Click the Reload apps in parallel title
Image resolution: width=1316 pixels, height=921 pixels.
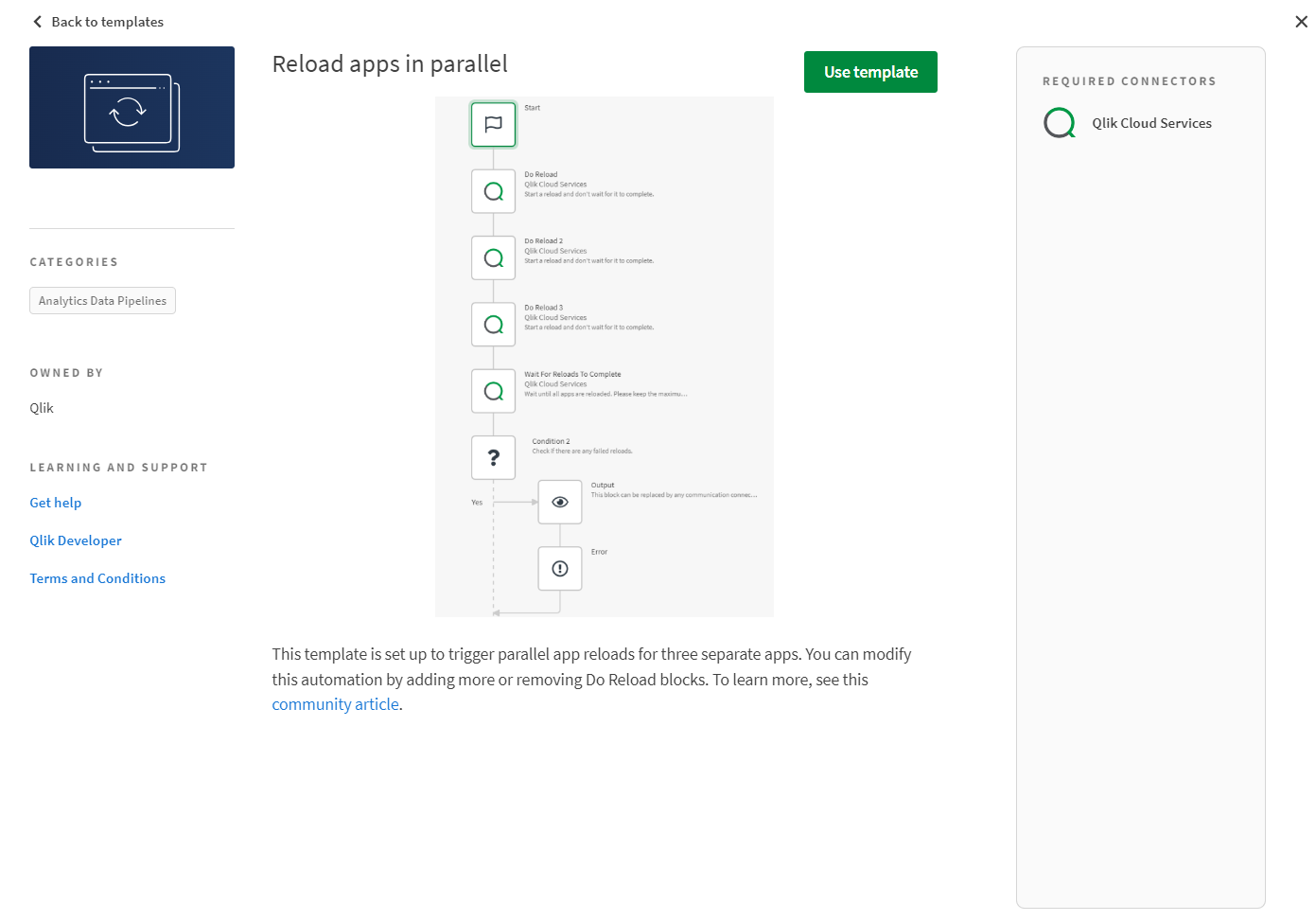(x=390, y=63)
